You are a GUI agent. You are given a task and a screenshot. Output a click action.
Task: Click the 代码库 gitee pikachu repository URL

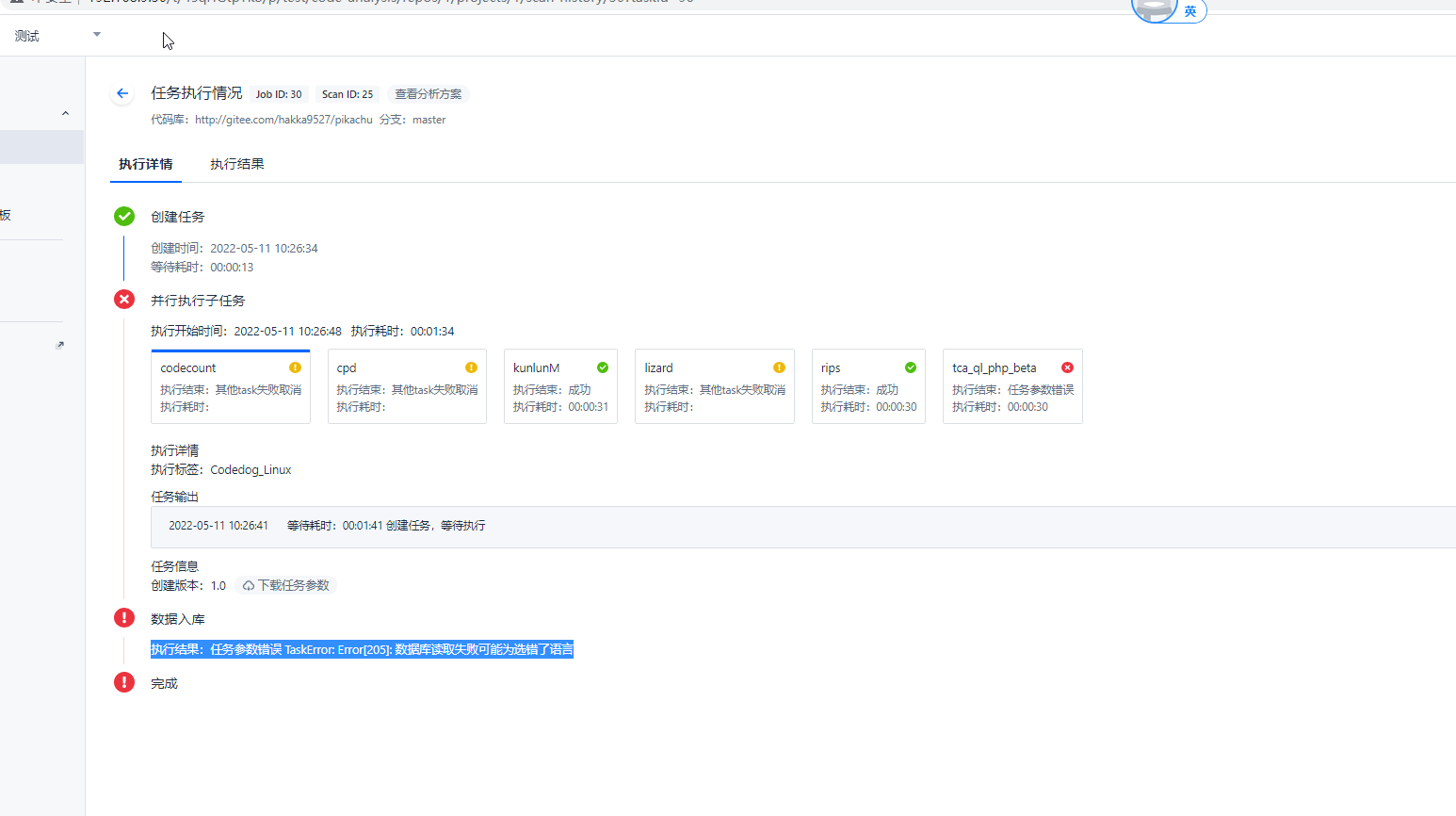click(x=283, y=120)
